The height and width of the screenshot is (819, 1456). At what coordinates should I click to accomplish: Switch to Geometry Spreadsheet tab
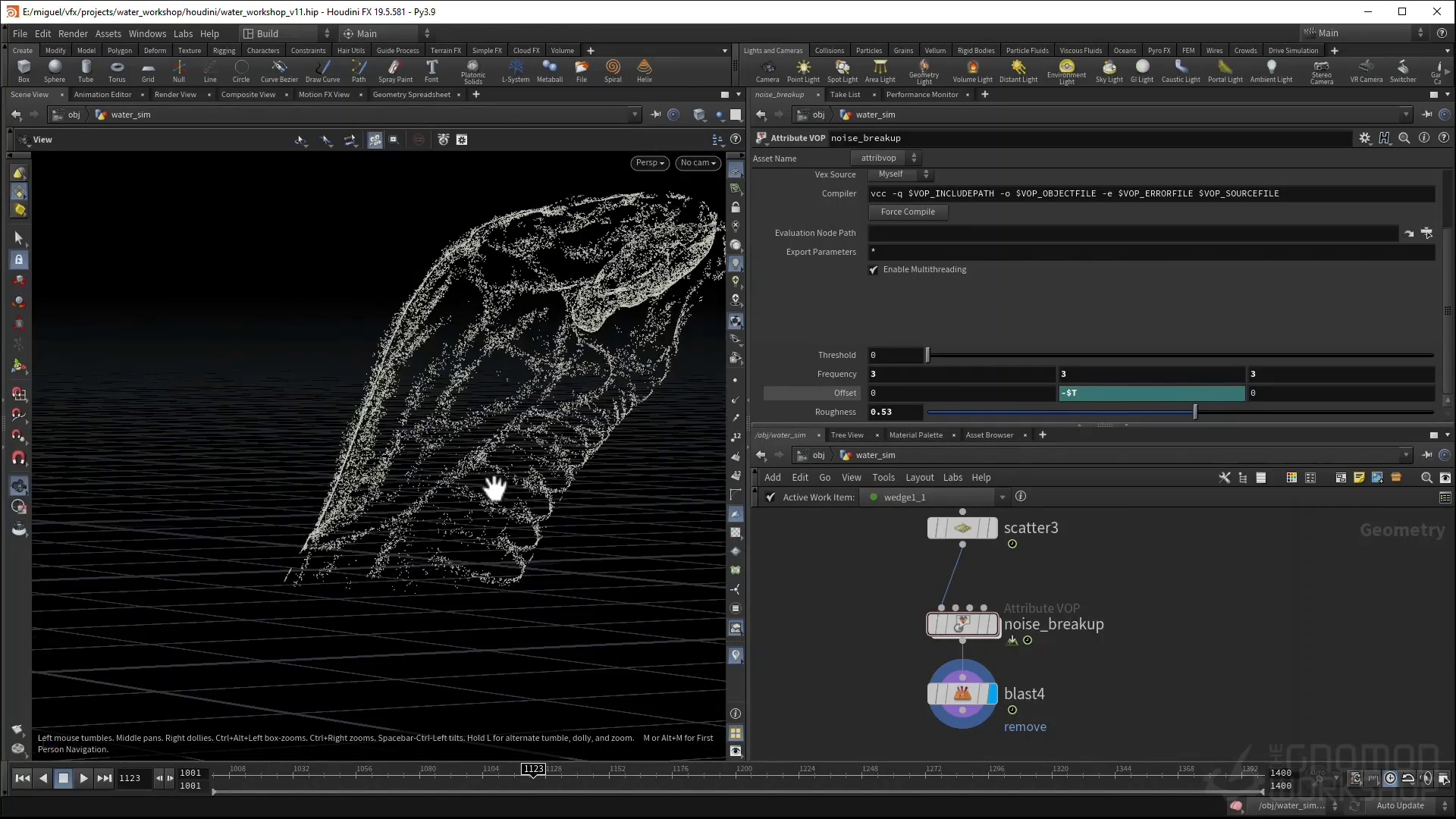411,95
